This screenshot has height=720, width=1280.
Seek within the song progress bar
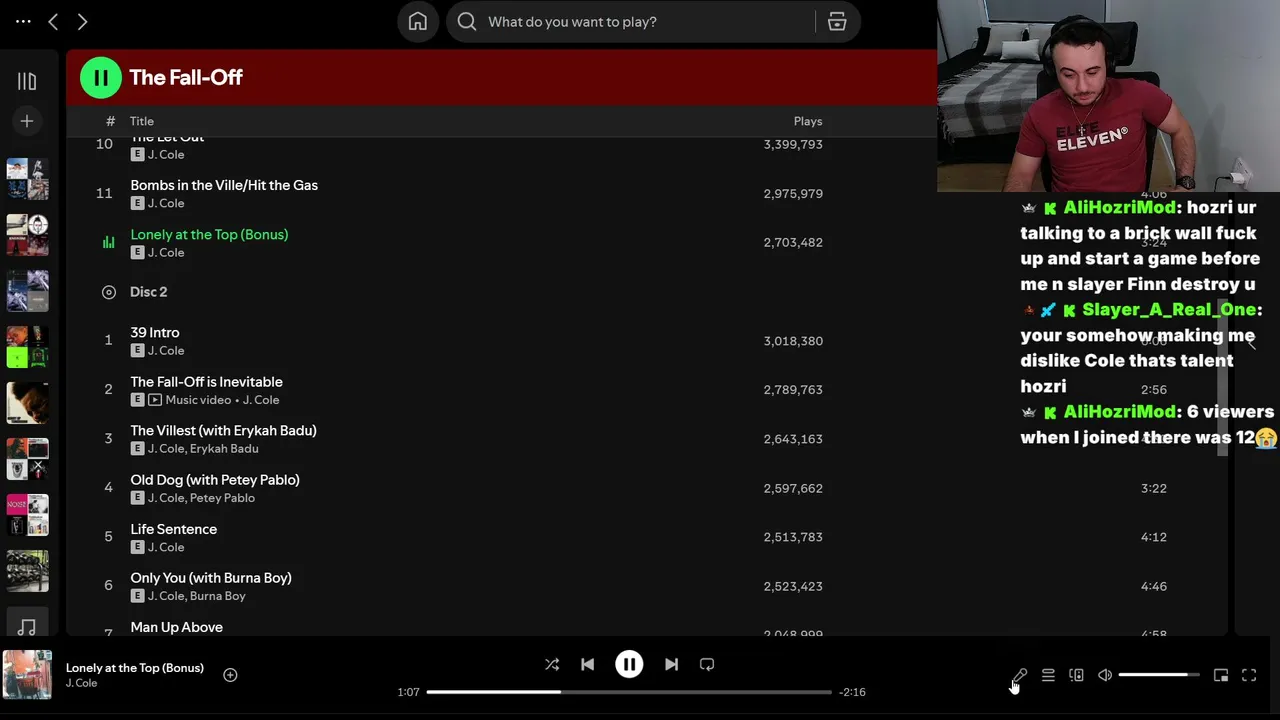point(629,692)
